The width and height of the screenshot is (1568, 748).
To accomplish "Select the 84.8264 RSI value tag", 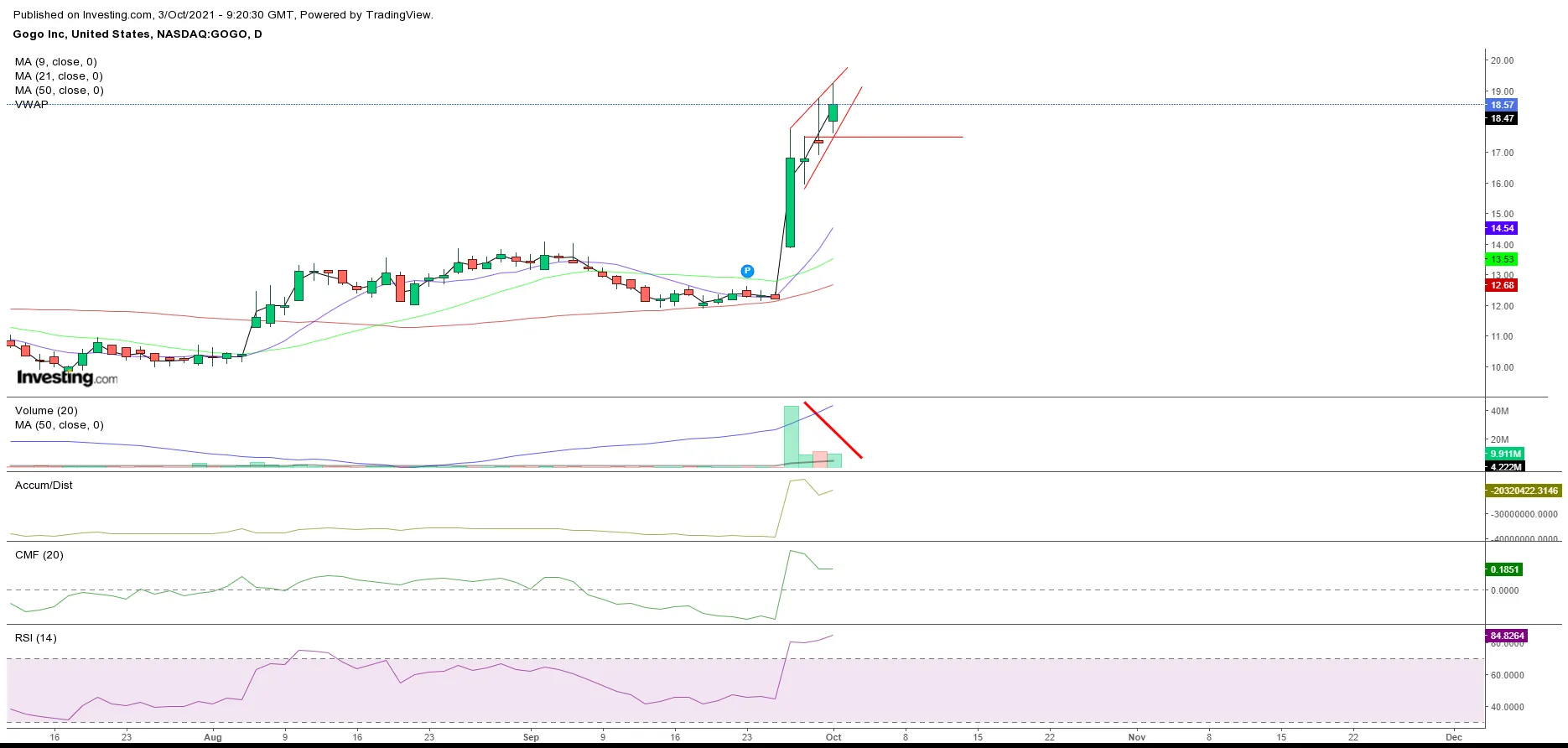I will [1507, 636].
